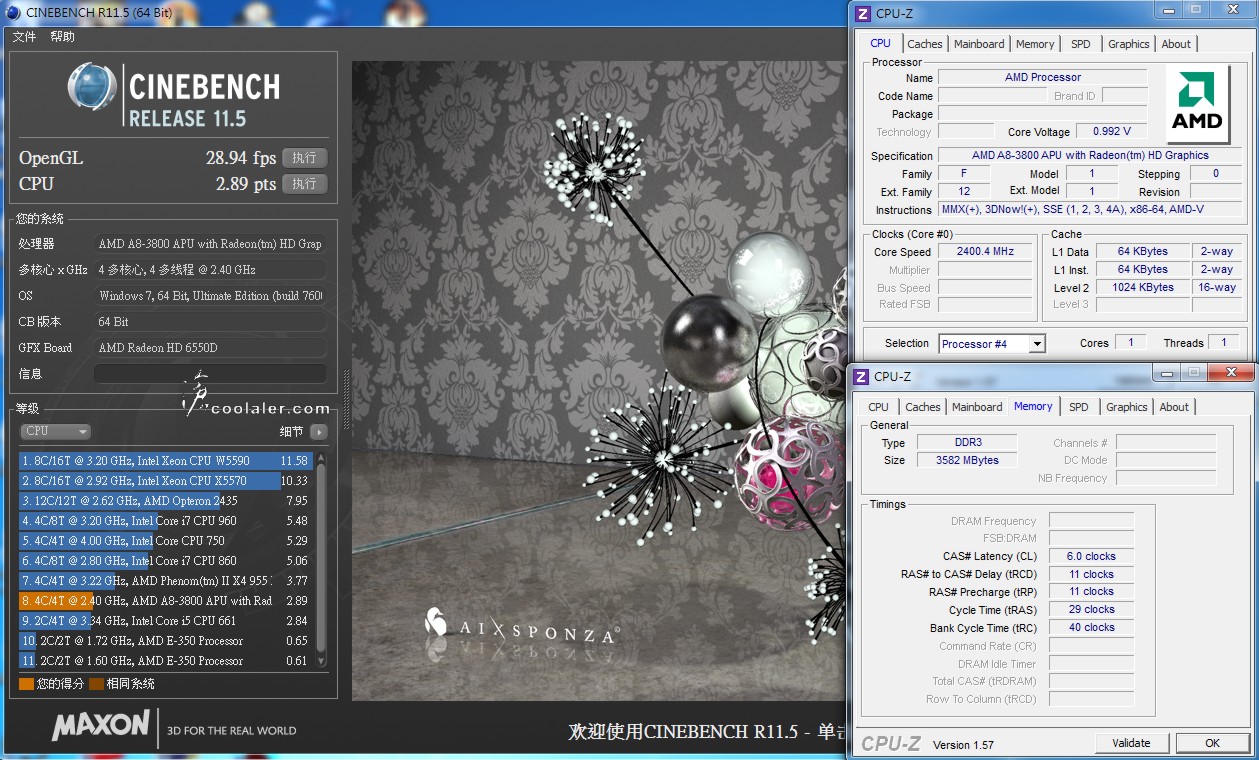Expand details with the 细节 arrow button
The width and height of the screenshot is (1259, 760).
(318, 432)
